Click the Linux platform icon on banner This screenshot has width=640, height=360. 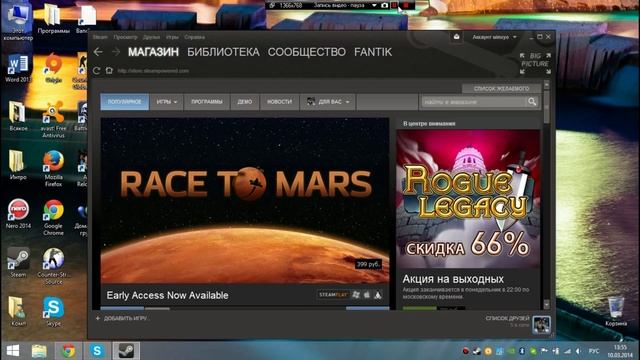(378, 295)
